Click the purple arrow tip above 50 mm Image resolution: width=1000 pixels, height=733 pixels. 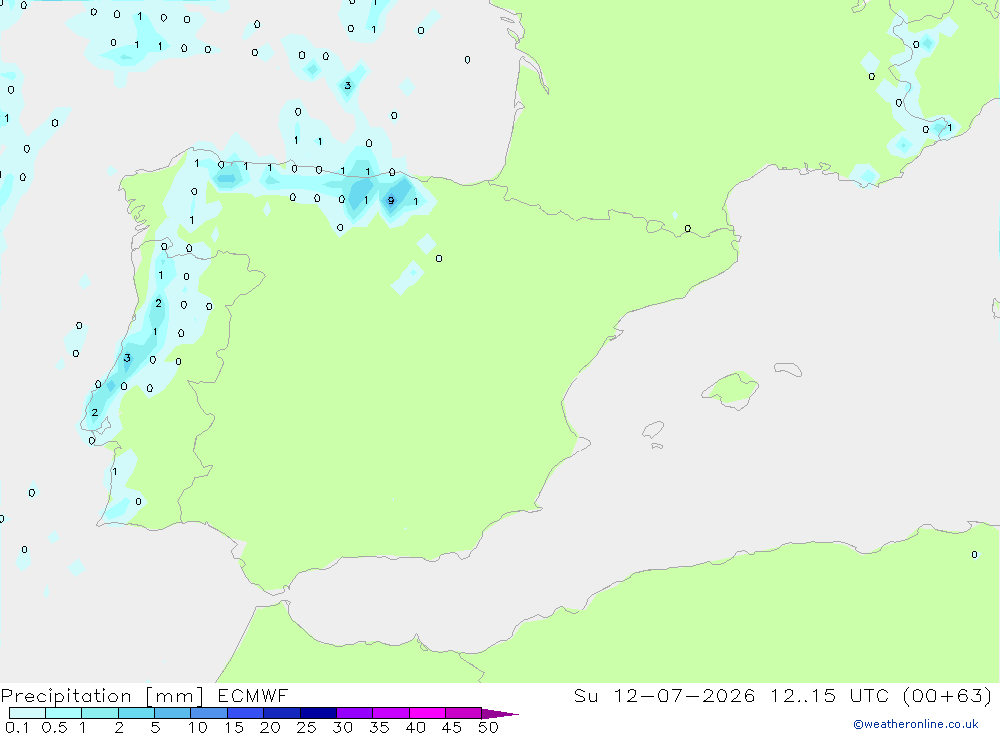[500, 713]
